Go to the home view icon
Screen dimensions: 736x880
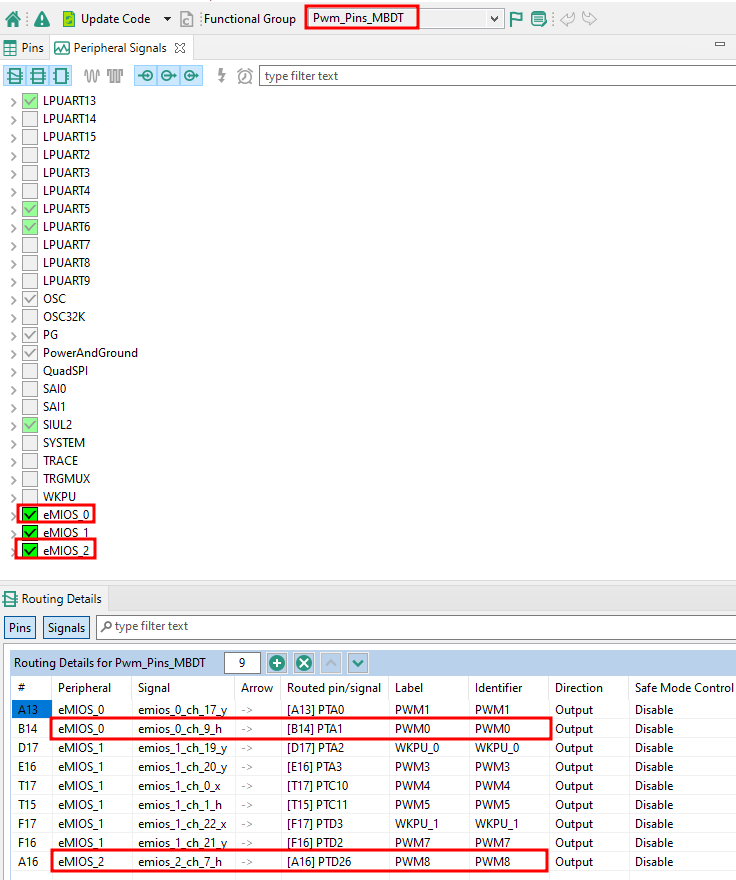click(12, 19)
